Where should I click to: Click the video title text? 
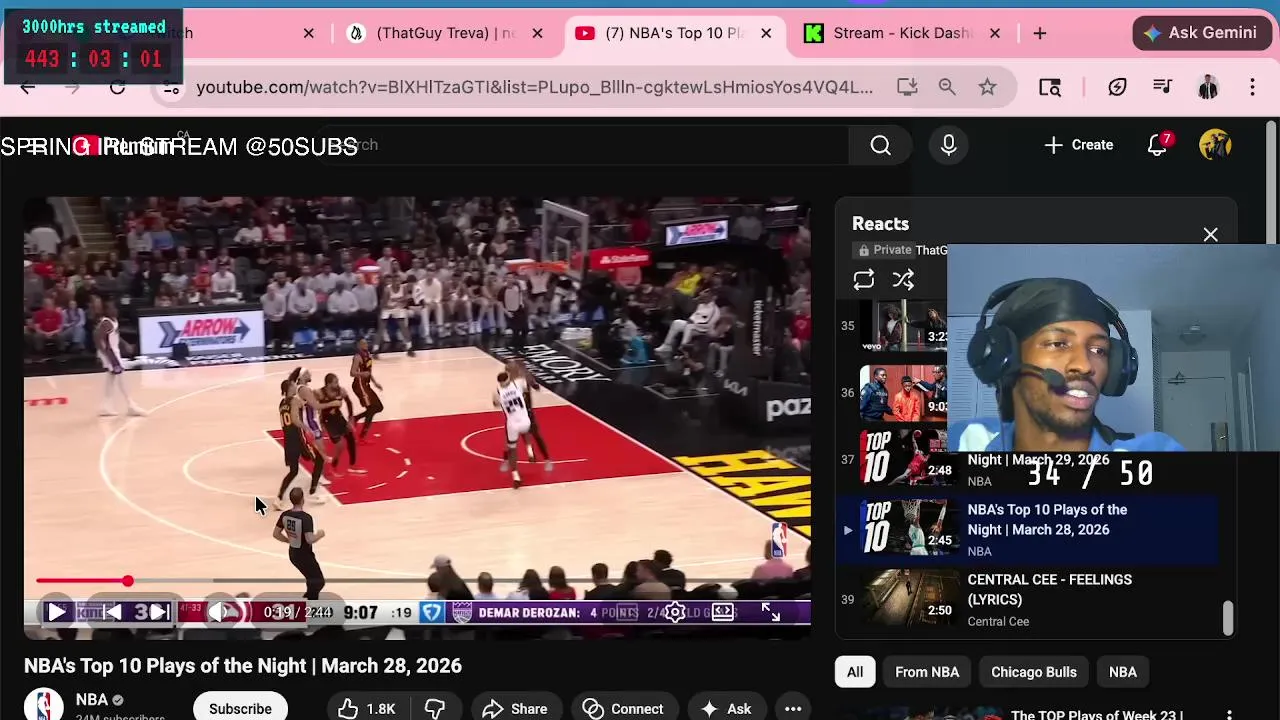tap(243, 666)
